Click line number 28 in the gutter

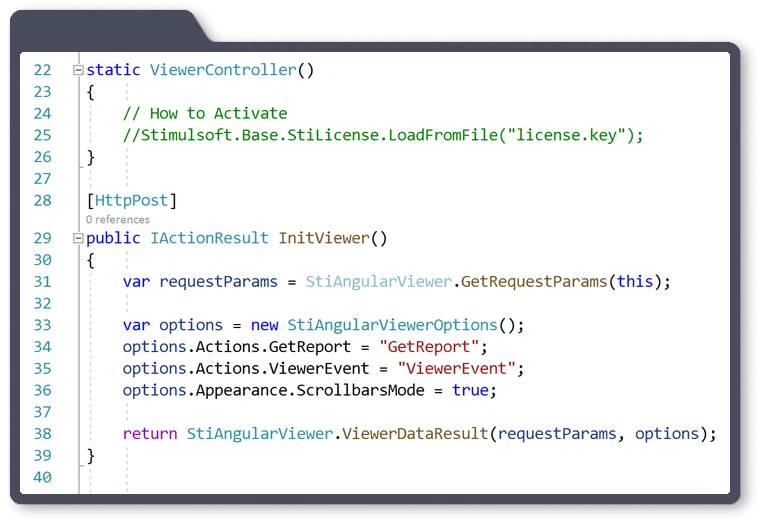click(x=43, y=201)
